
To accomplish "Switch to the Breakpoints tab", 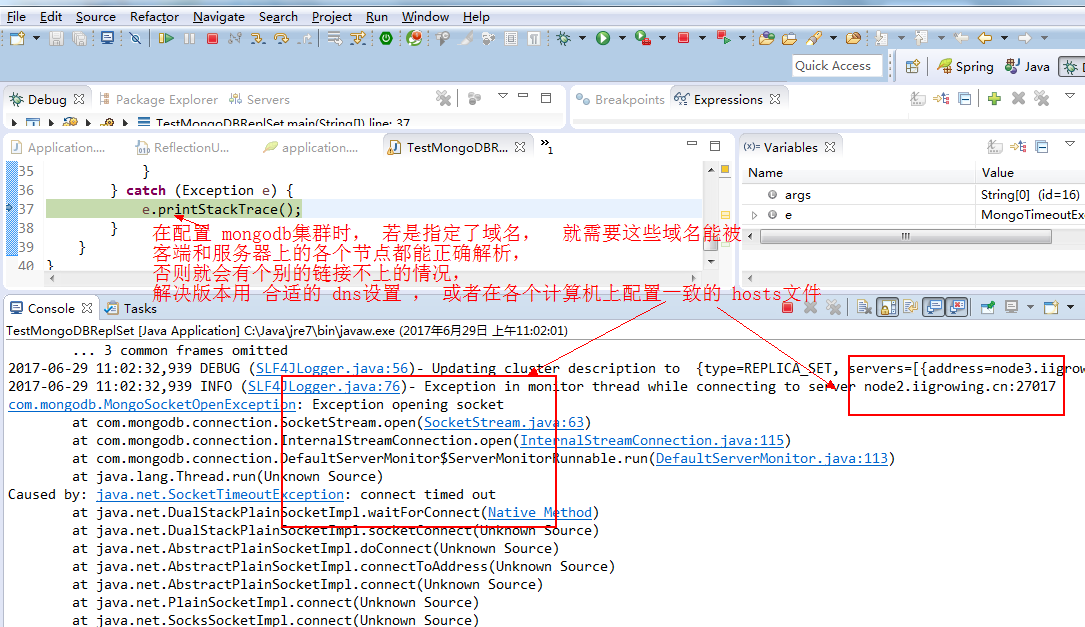I will tap(621, 100).
